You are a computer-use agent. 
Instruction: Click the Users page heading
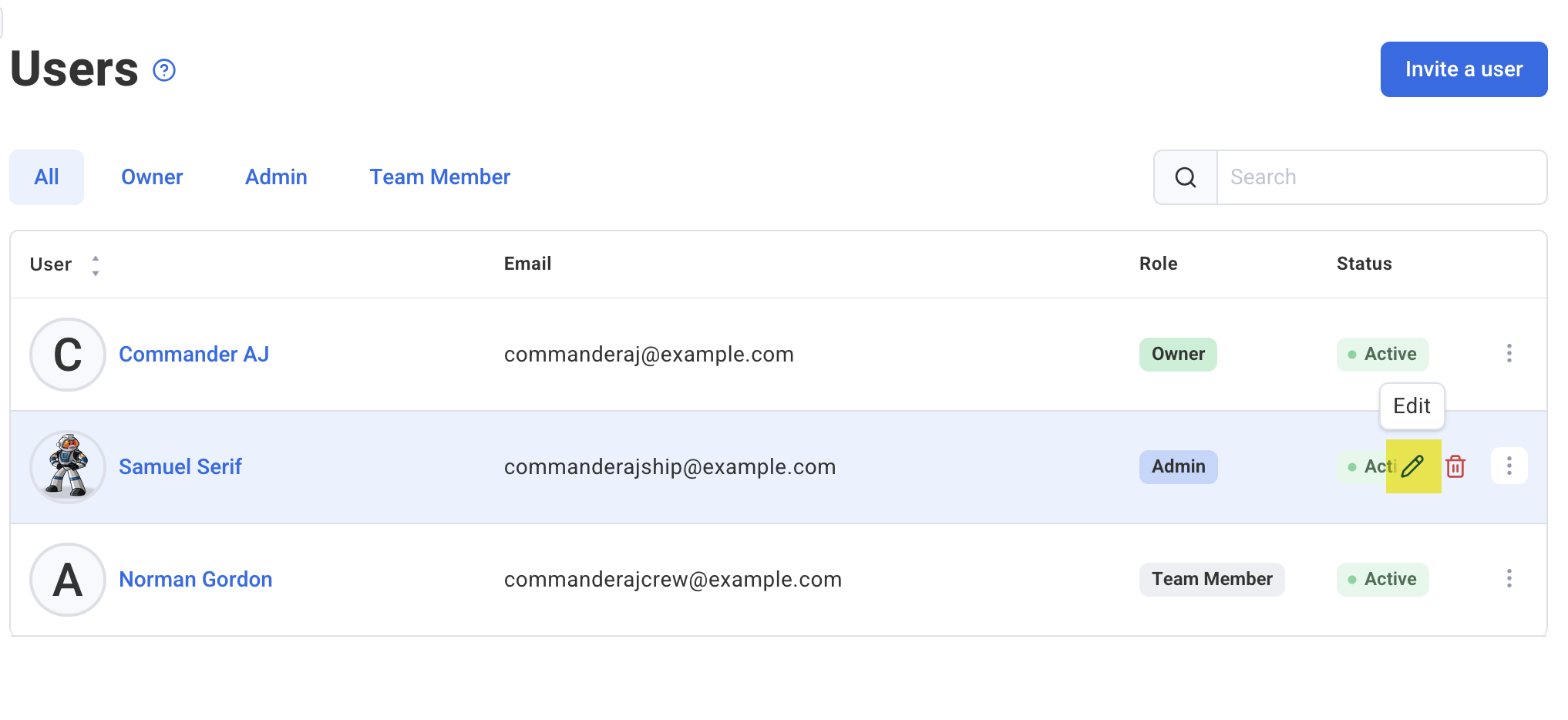click(x=75, y=69)
